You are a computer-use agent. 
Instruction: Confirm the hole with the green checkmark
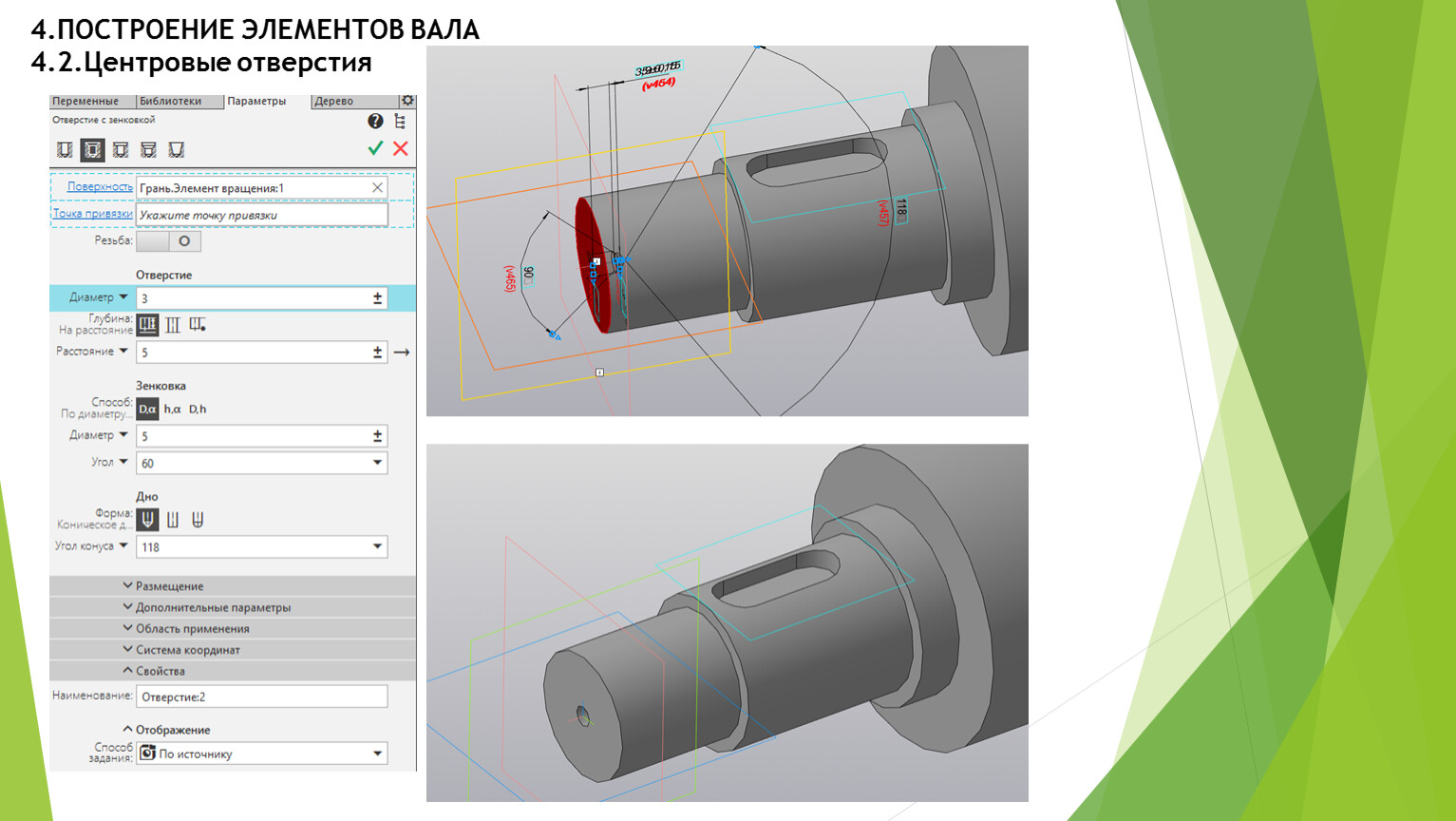point(375,148)
